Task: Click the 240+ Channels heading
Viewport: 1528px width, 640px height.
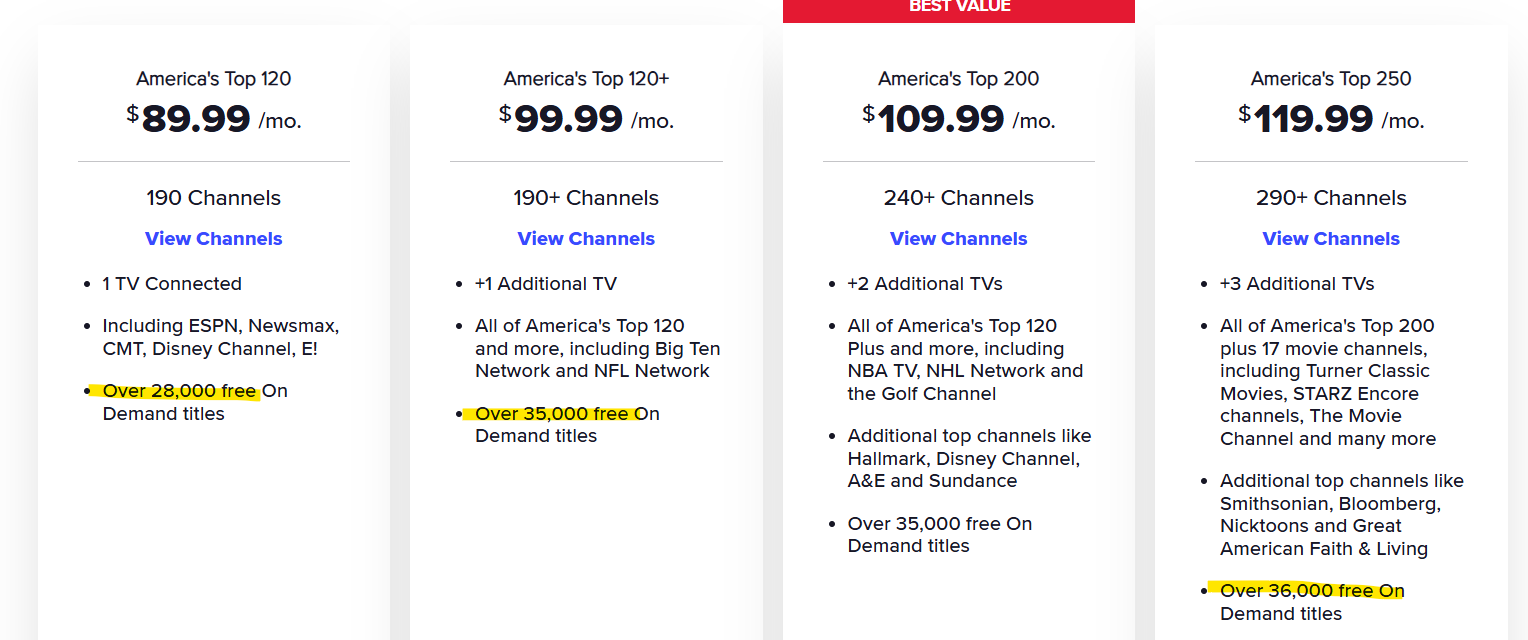Action: (x=958, y=198)
